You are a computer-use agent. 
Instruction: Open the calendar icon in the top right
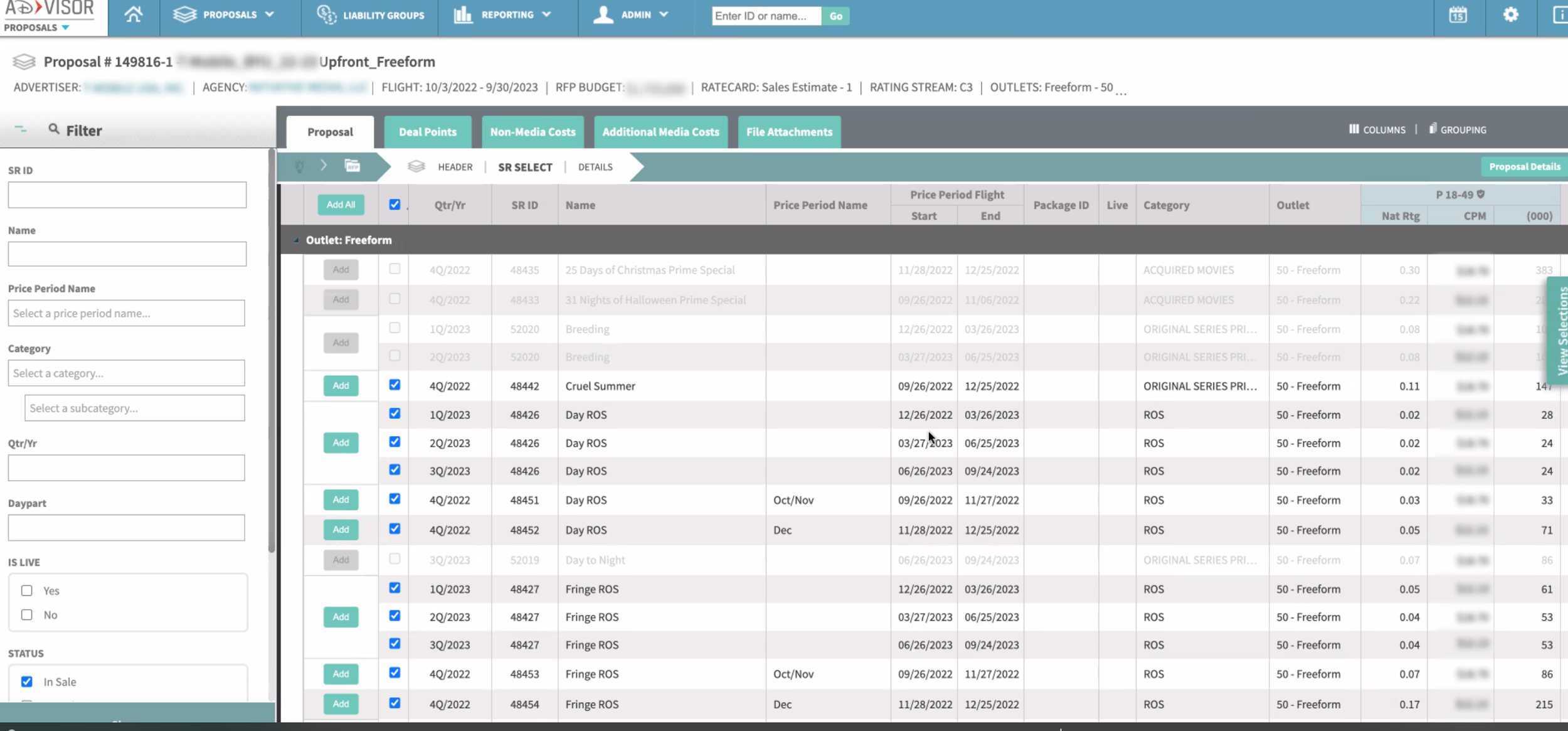pos(1458,15)
